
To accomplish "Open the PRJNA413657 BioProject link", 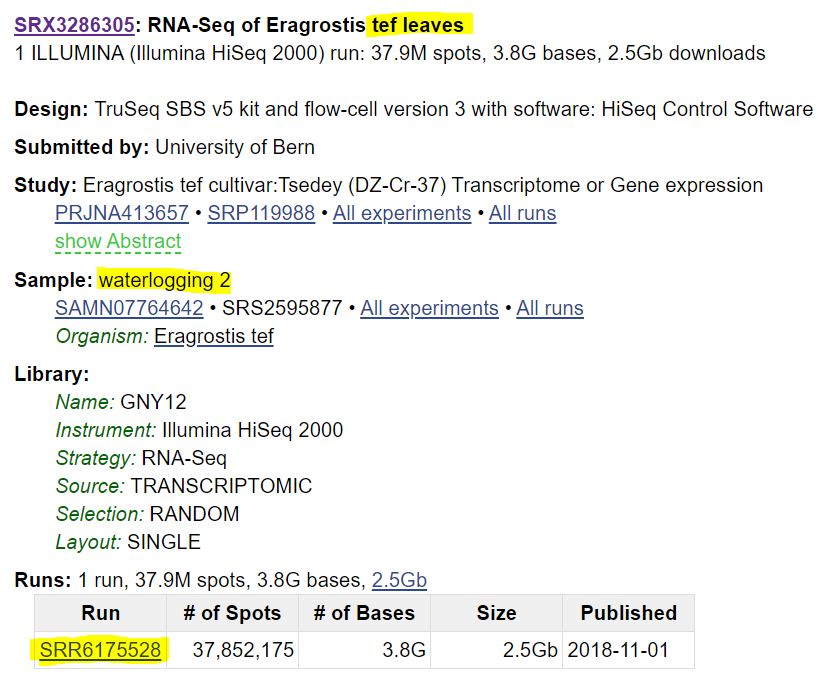I will point(122,213).
